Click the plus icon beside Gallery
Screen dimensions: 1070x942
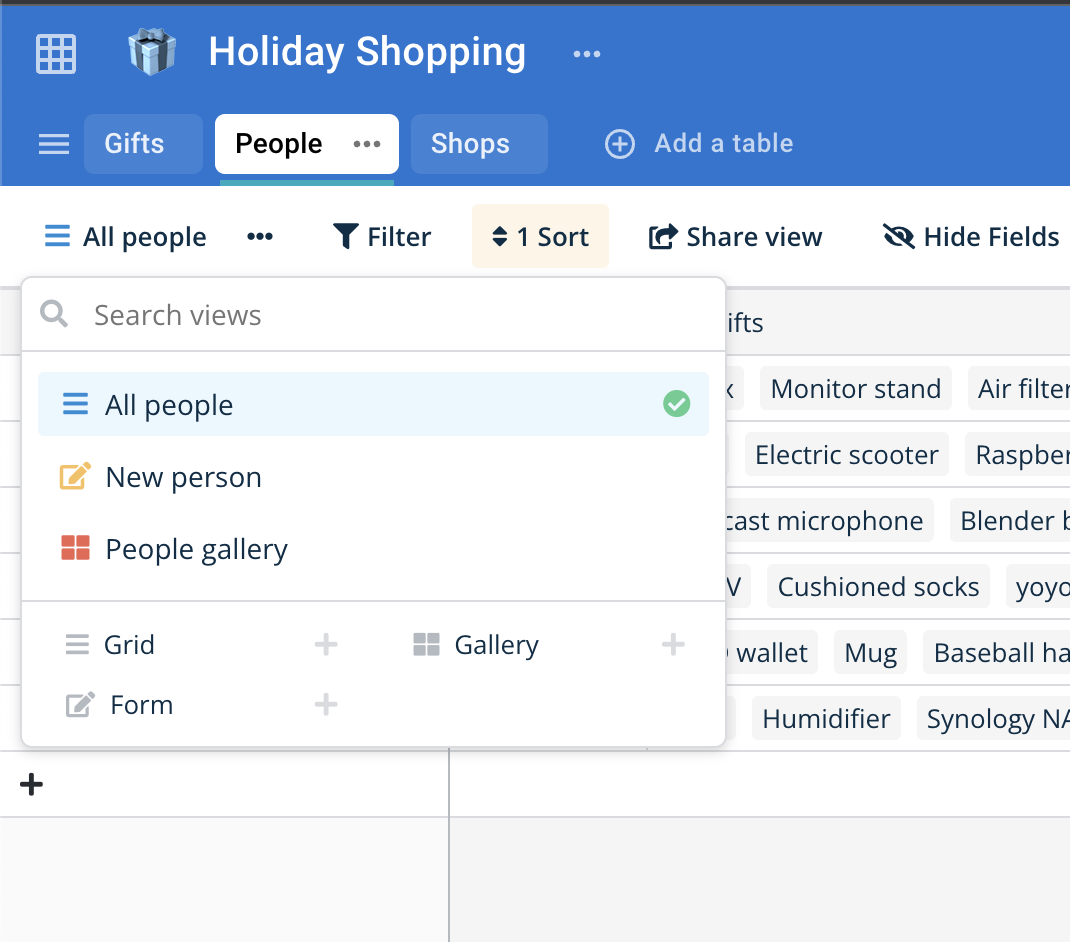click(673, 645)
